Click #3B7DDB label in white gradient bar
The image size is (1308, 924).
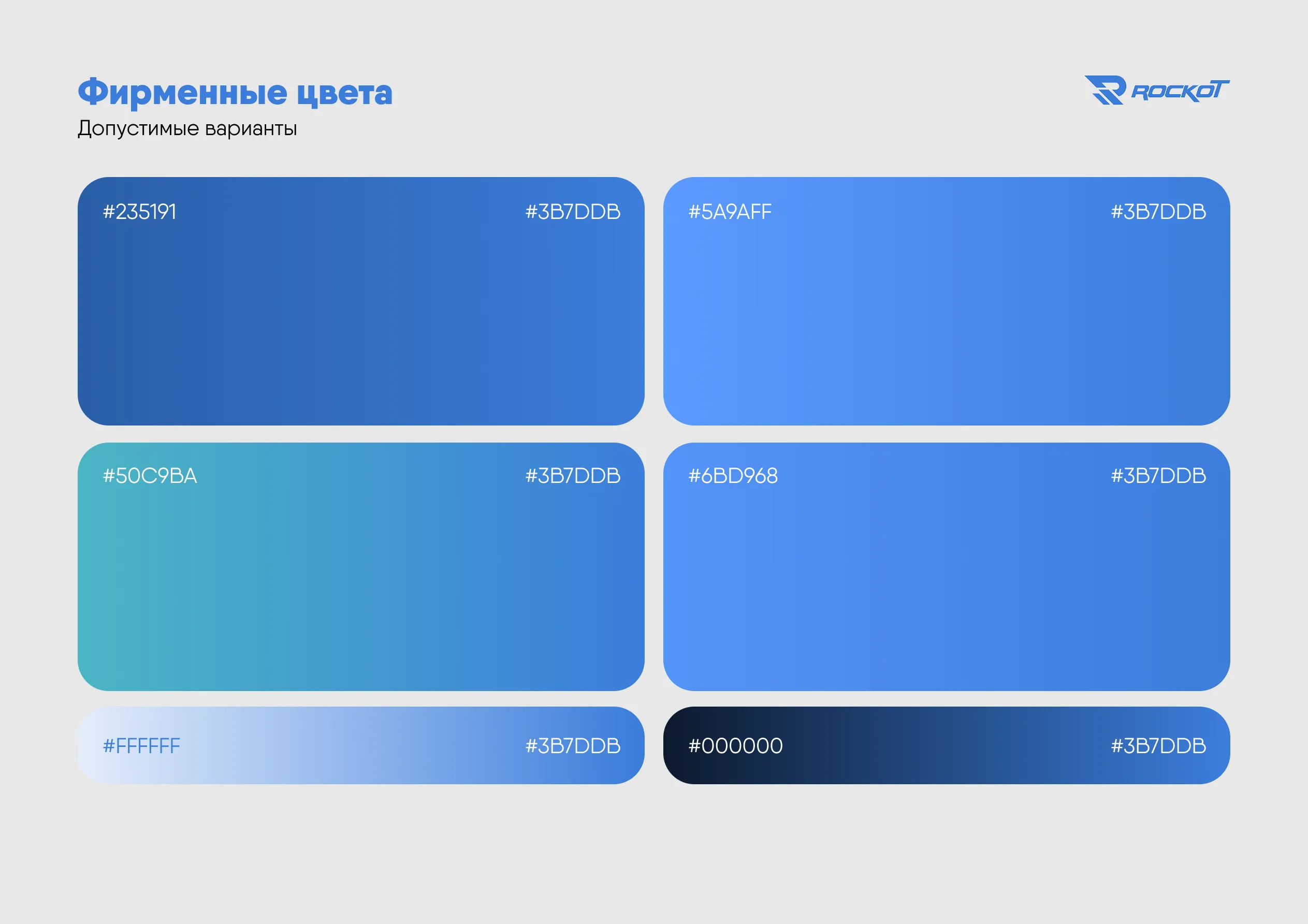click(x=573, y=746)
